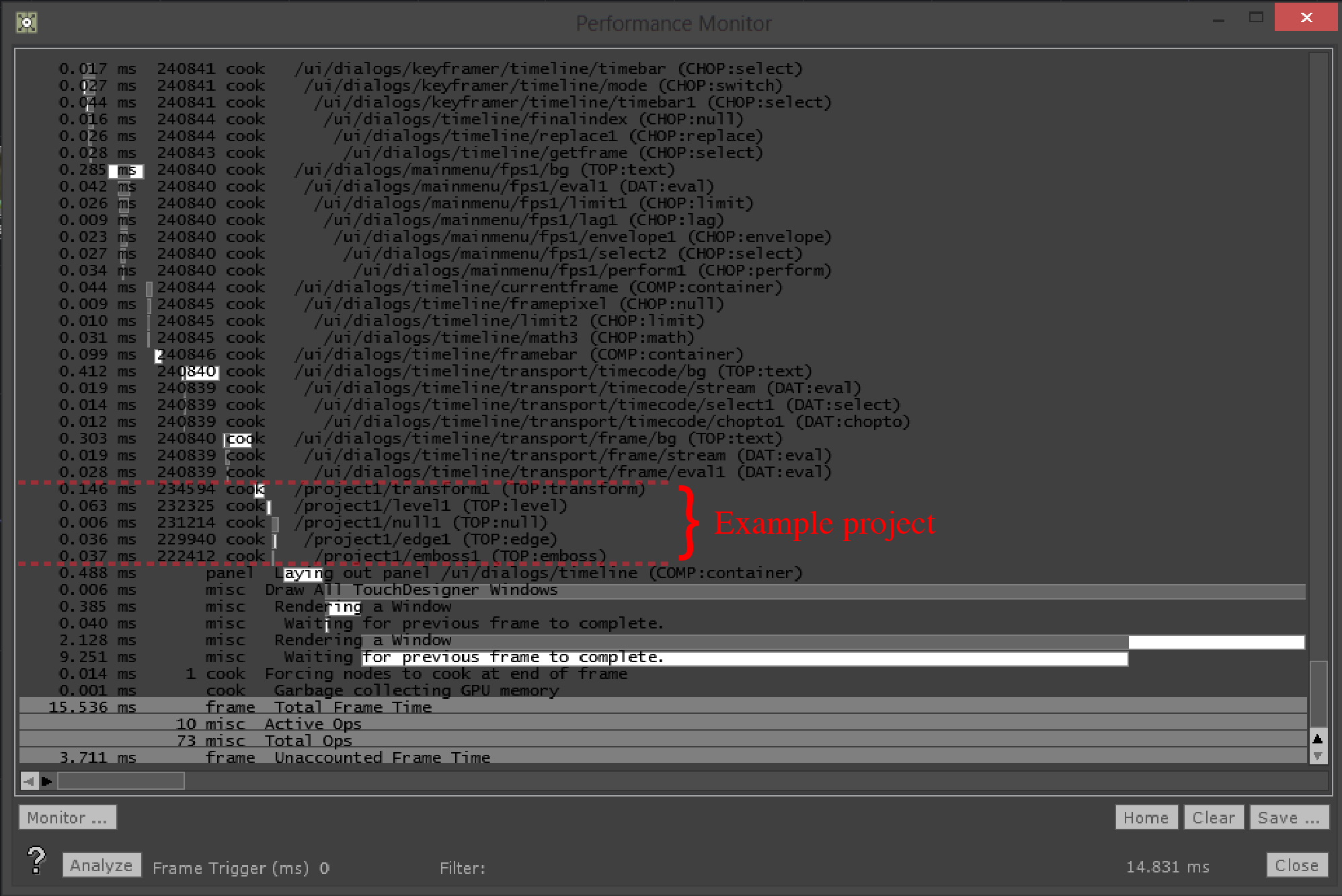Click the vertical scrollbar thumb
Image resolution: width=1342 pixels, height=896 pixels.
tap(1318, 694)
